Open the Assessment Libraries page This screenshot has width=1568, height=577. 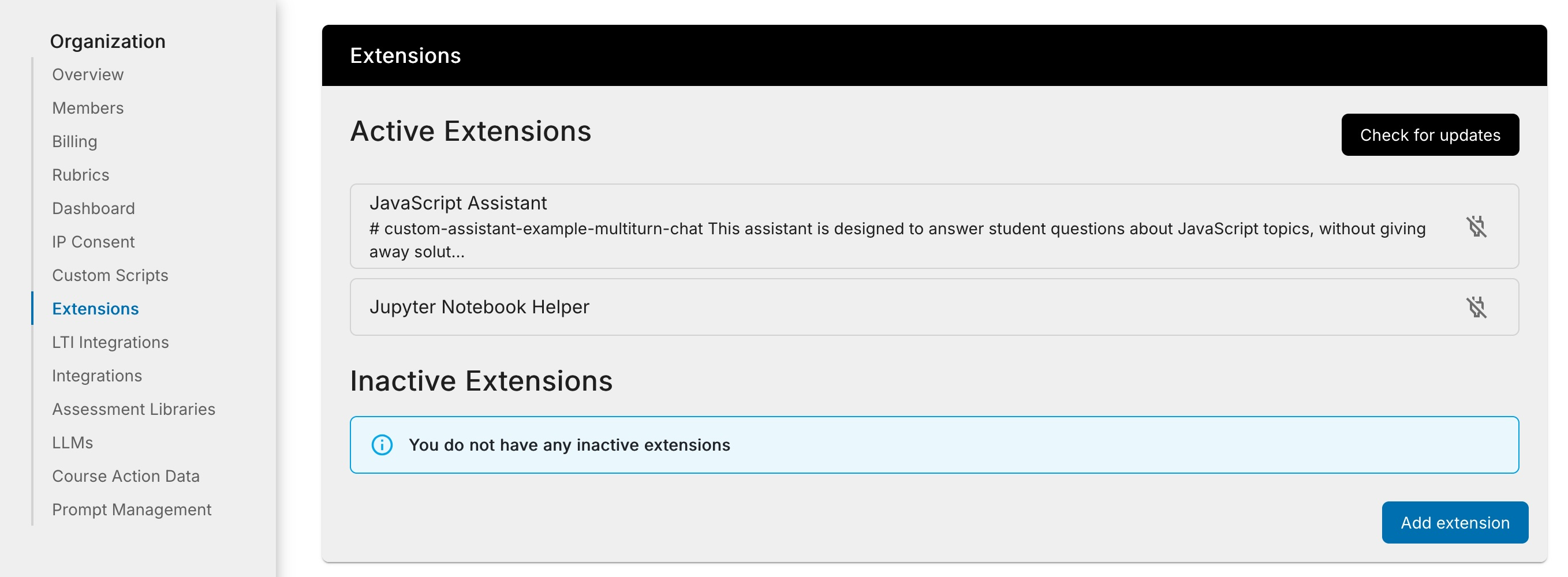(x=134, y=409)
